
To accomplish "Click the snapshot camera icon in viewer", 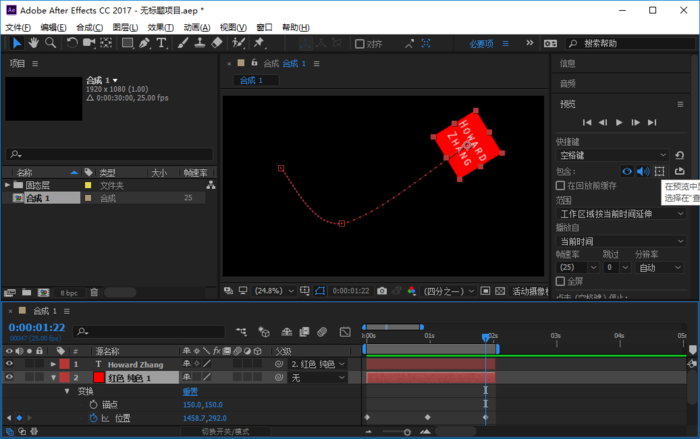I will pos(382,291).
